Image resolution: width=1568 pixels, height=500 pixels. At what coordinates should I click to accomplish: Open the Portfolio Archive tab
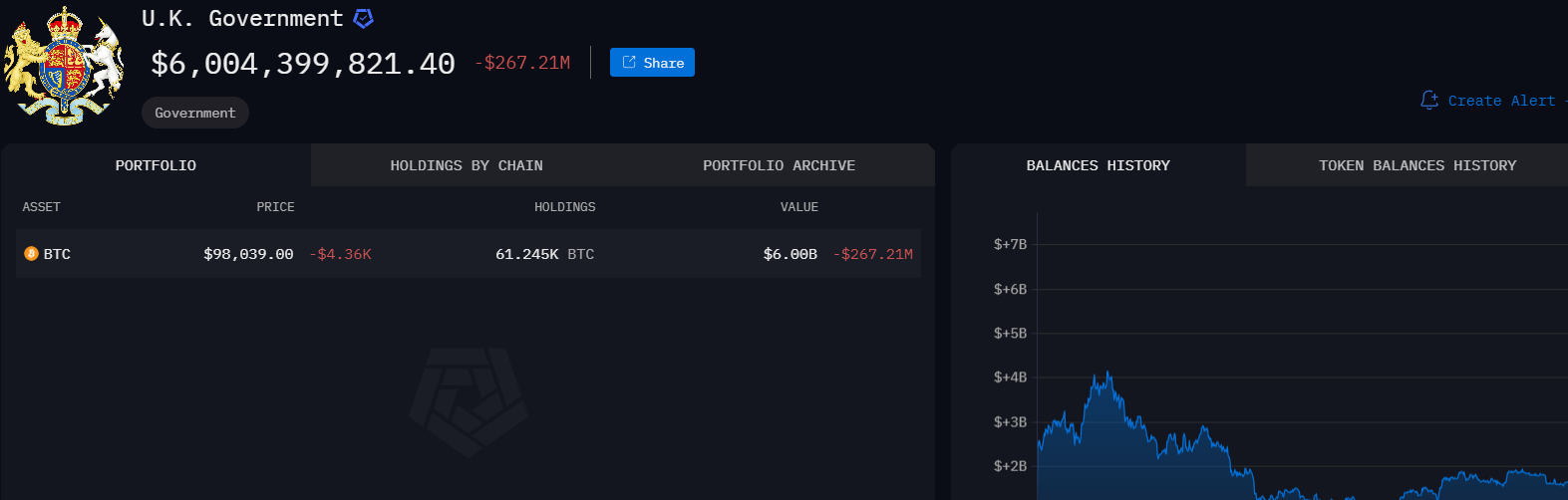pyautogui.click(x=779, y=165)
